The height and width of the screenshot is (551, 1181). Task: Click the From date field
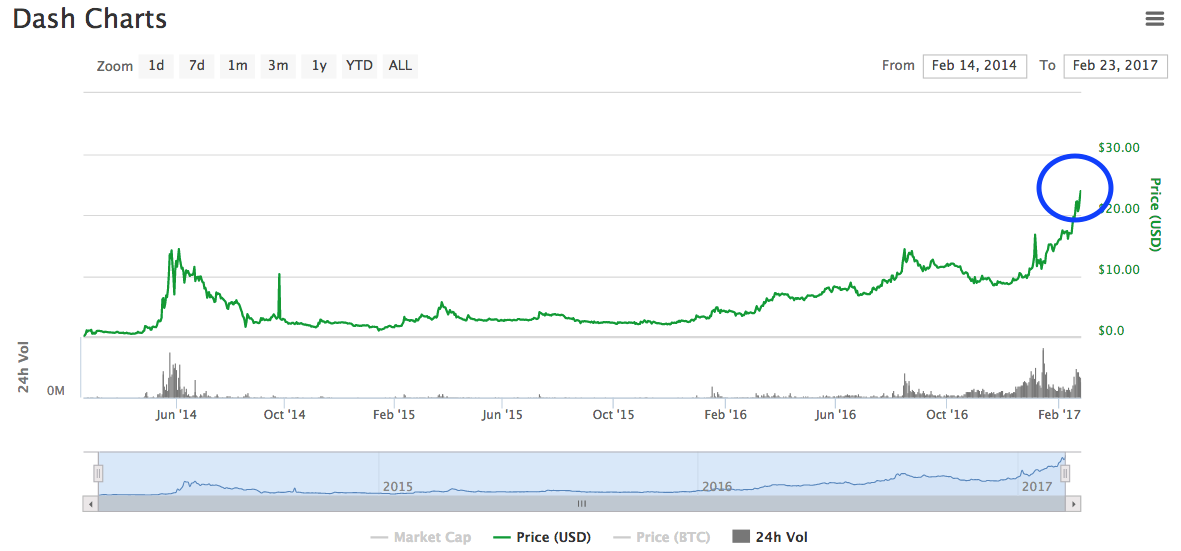pyautogui.click(x=974, y=66)
